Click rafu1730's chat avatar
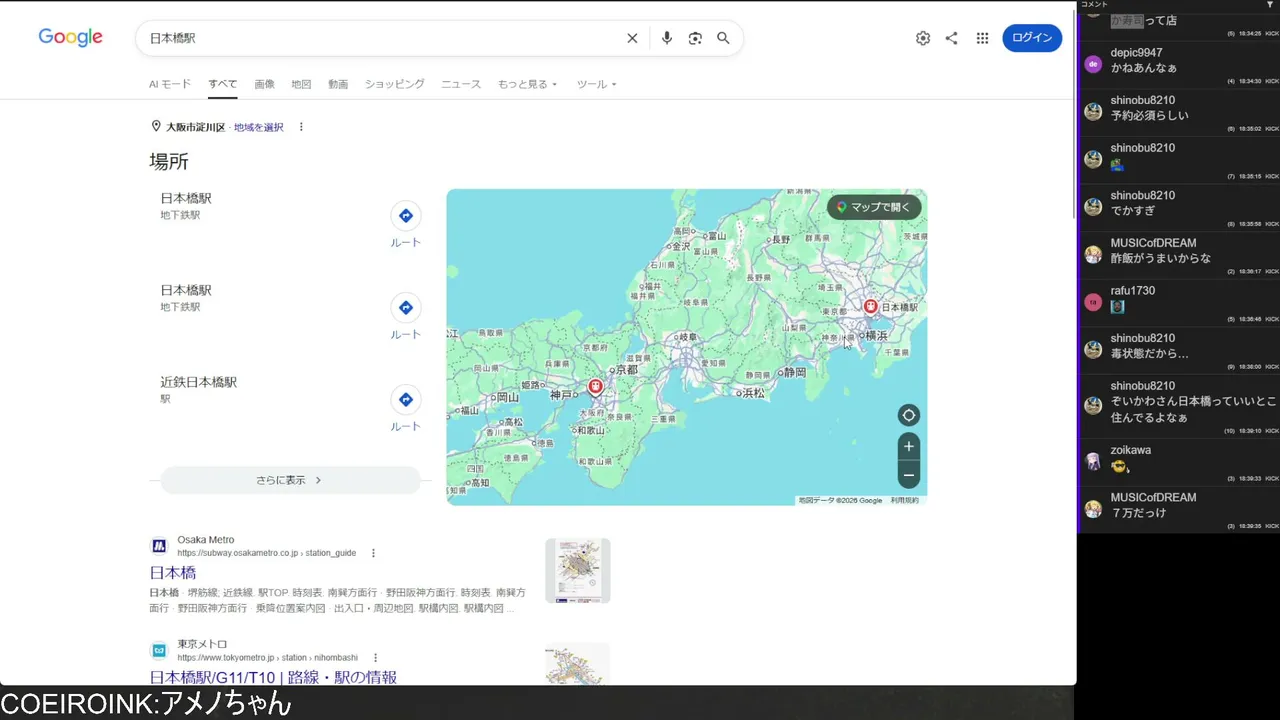 1093,302
